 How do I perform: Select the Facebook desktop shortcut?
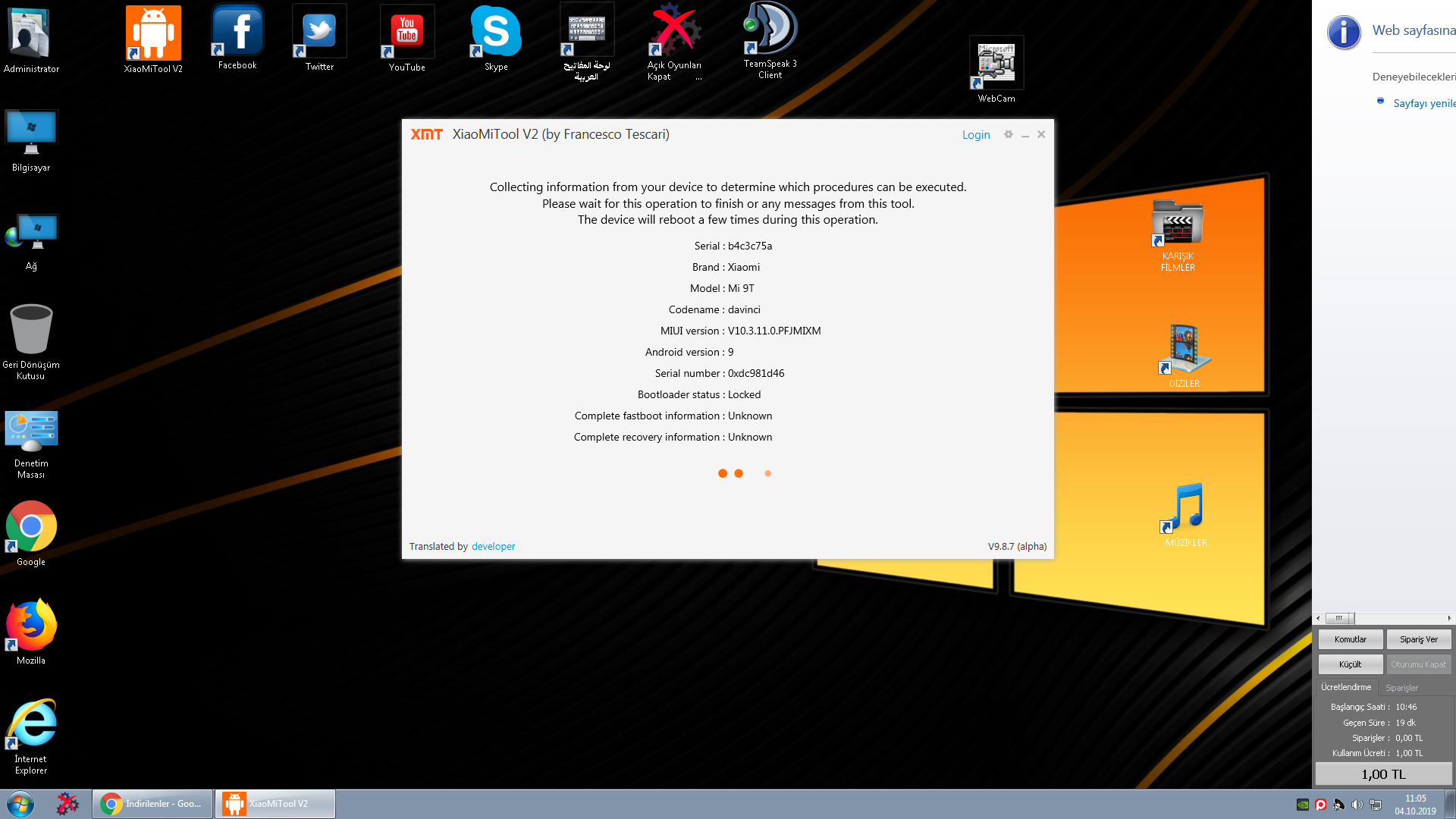point(237,38)
